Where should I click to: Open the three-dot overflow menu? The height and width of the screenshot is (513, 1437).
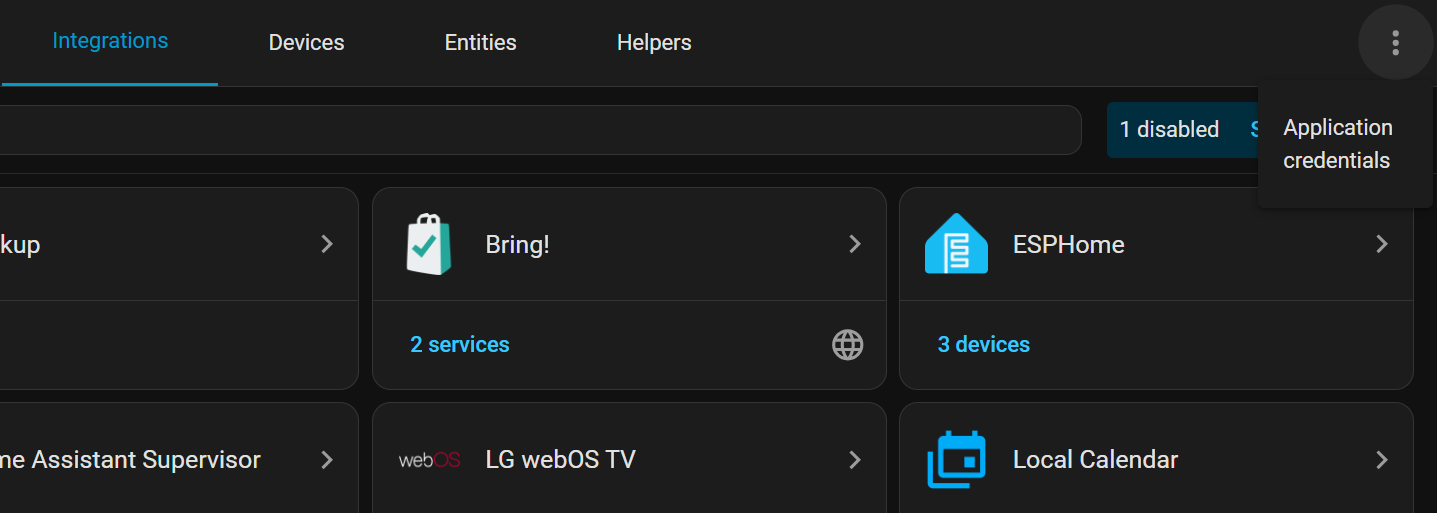tap(1395, 42)
